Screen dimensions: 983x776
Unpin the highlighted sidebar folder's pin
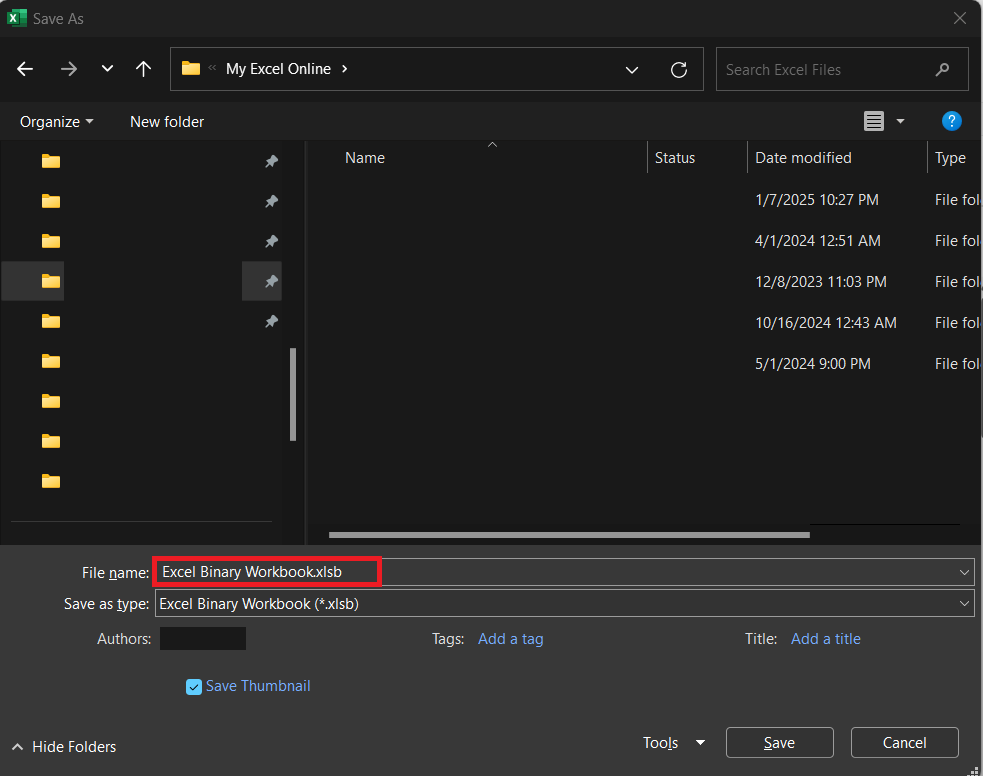click(271, 281)
